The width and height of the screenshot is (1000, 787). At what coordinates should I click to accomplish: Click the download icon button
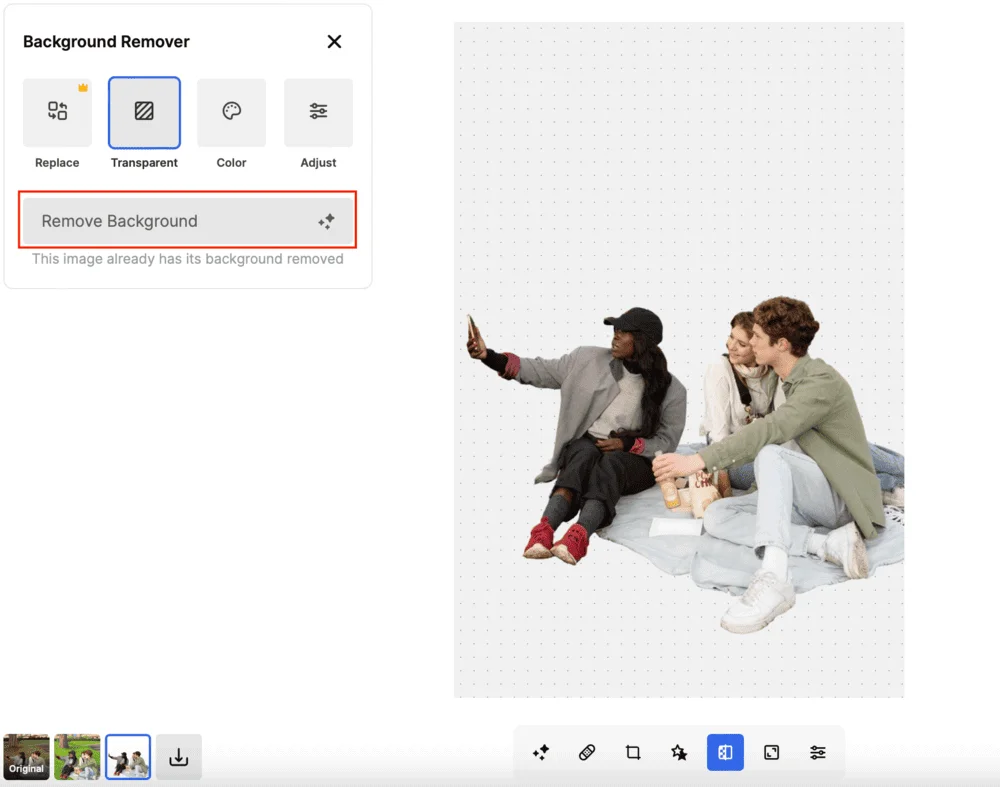(x=179, y=757)
